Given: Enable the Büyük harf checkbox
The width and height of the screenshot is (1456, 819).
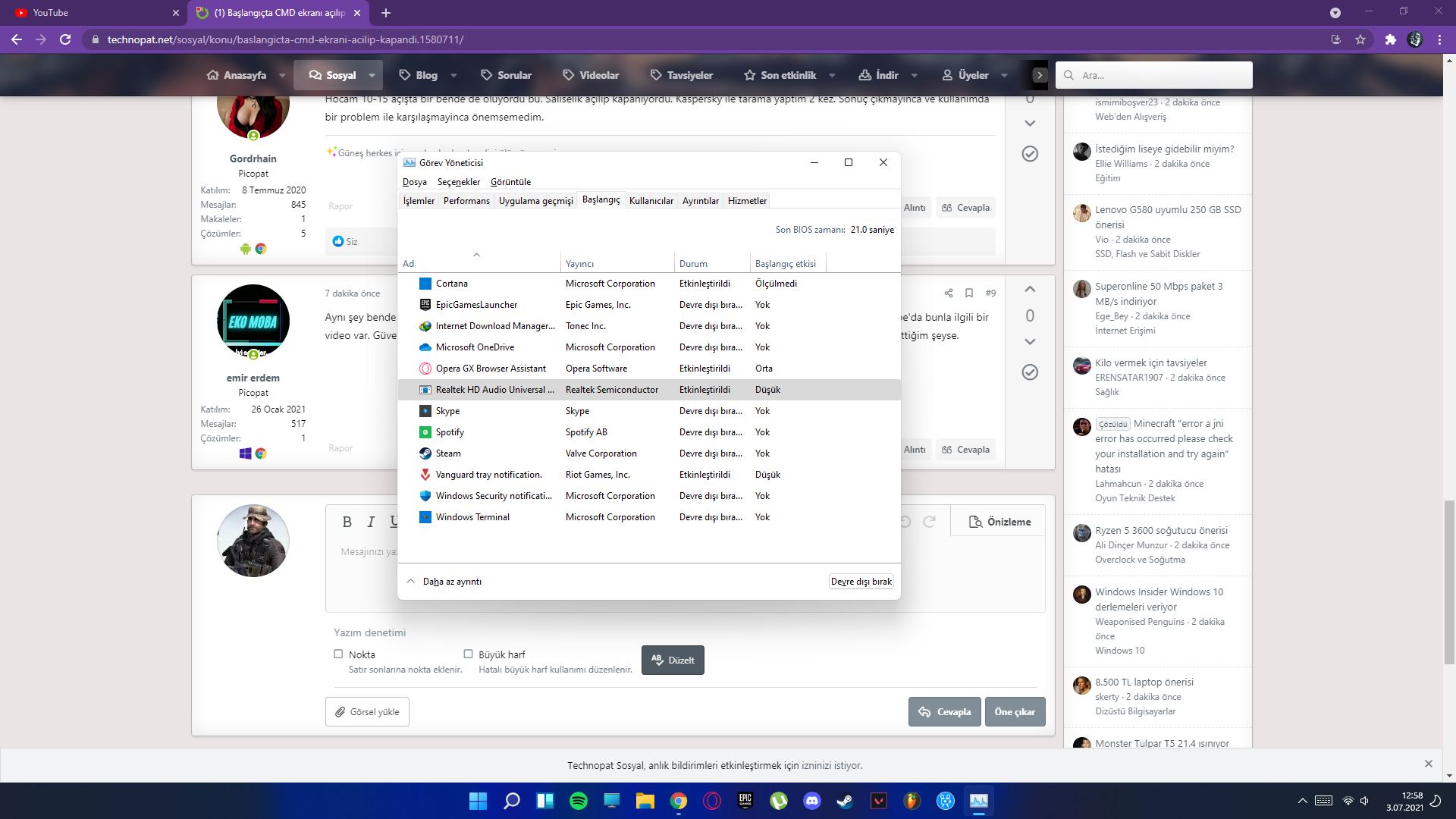Looking at the screenshot, I should 468,654.
